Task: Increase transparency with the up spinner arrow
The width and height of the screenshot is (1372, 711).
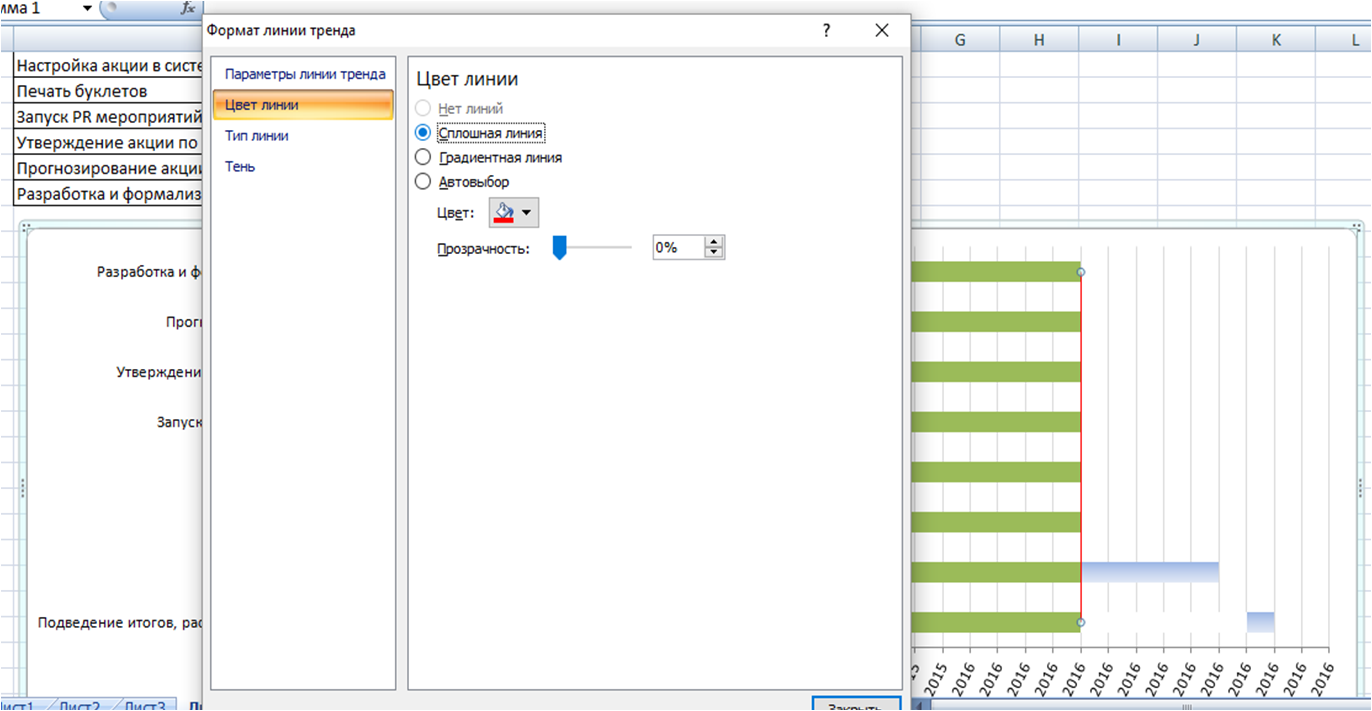Action: [x=713, y=242]
